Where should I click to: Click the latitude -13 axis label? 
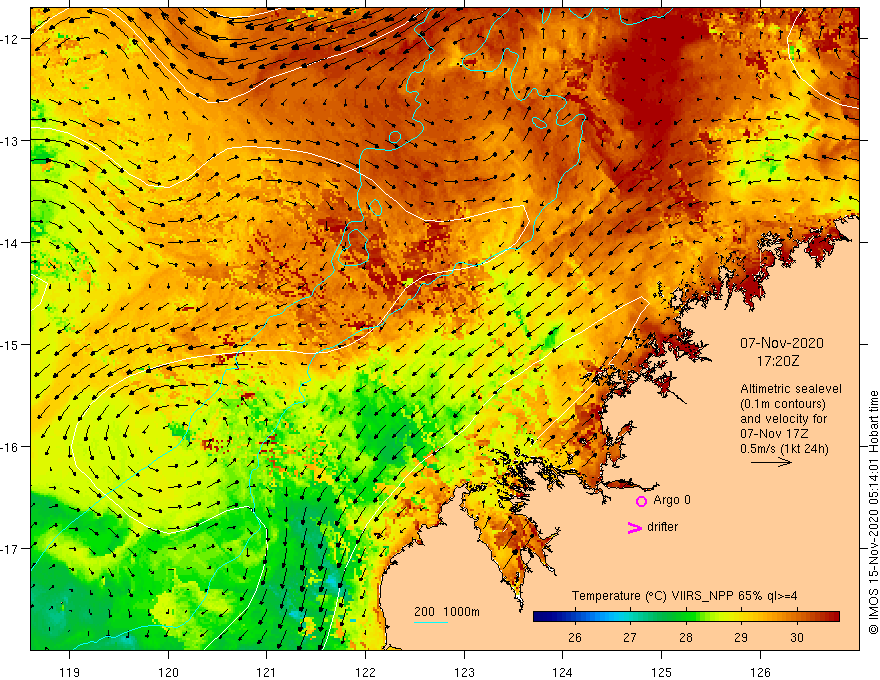pyautogui.click(x=10, y=140)
